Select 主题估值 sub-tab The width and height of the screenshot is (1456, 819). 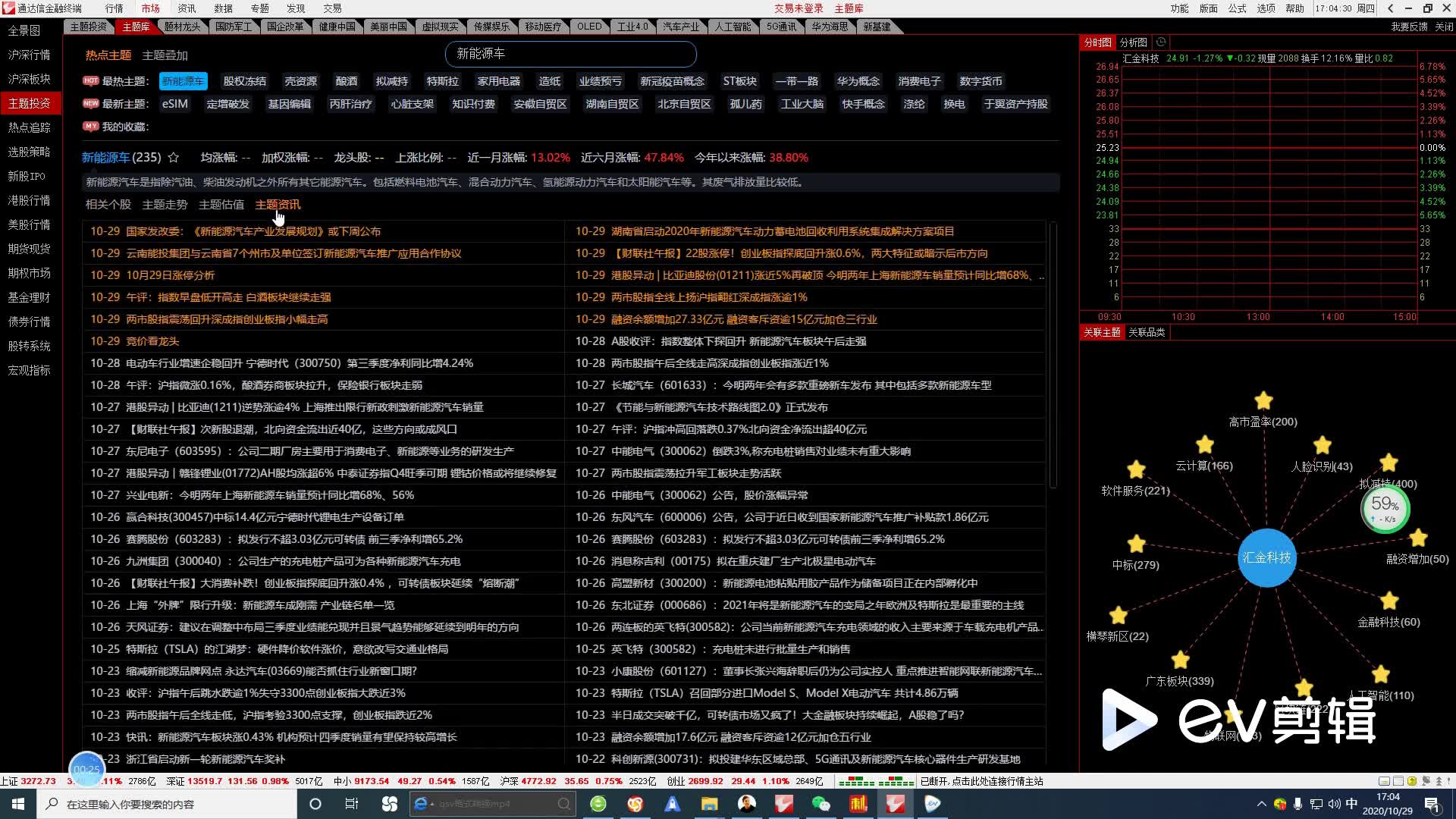pyautogui.click(x=221, y=205)
